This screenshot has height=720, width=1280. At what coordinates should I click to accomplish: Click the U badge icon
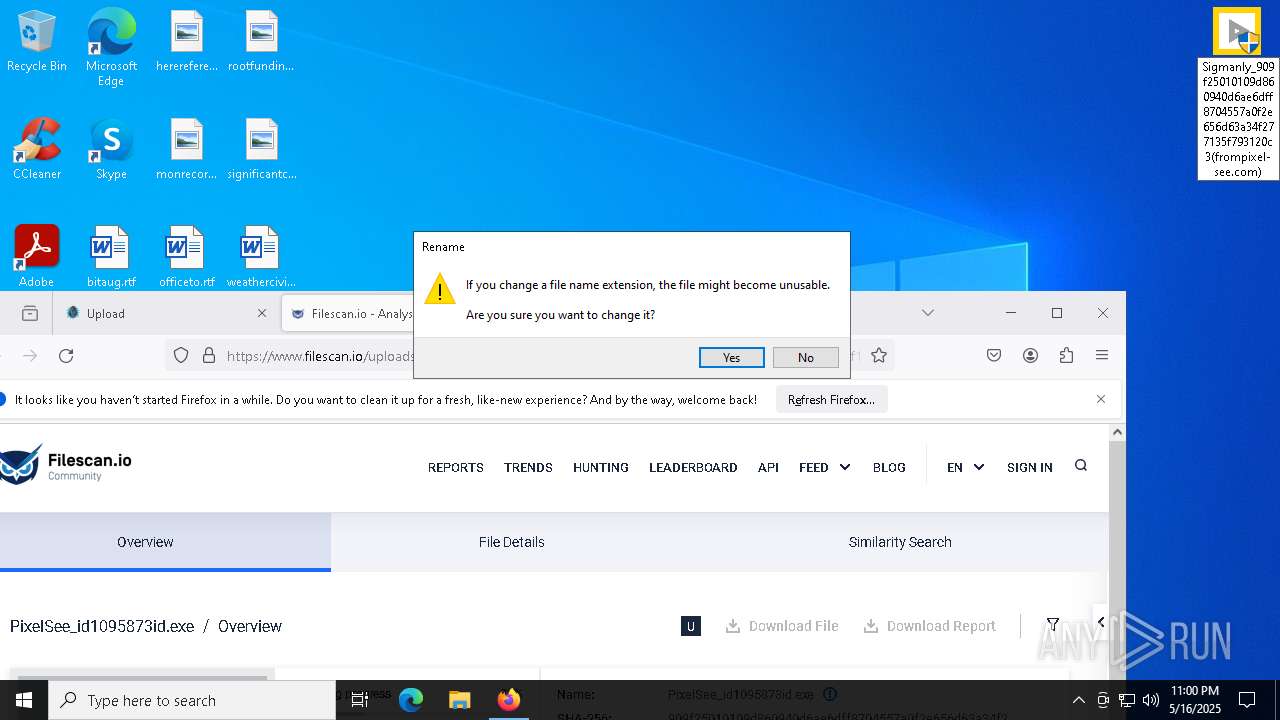(690, 626)
